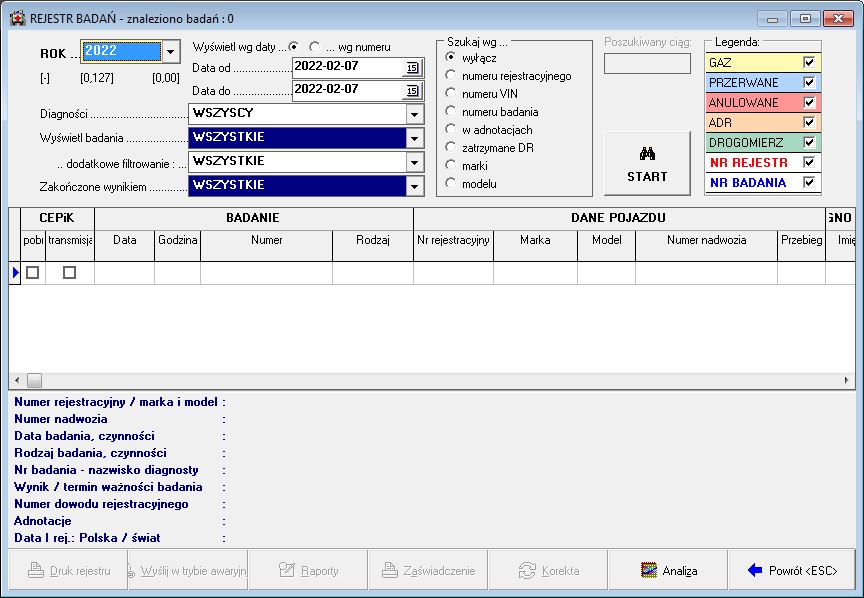Screen dimensions: 864x598
Task: Expand the ROK year dropdown
Action: pos(170,52)
